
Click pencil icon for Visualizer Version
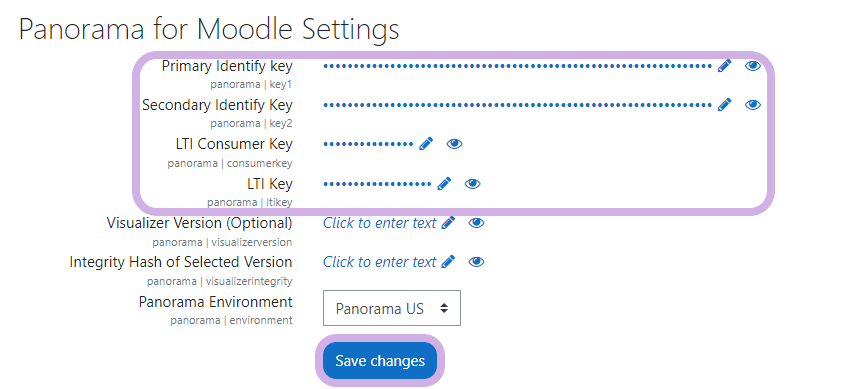448,223
